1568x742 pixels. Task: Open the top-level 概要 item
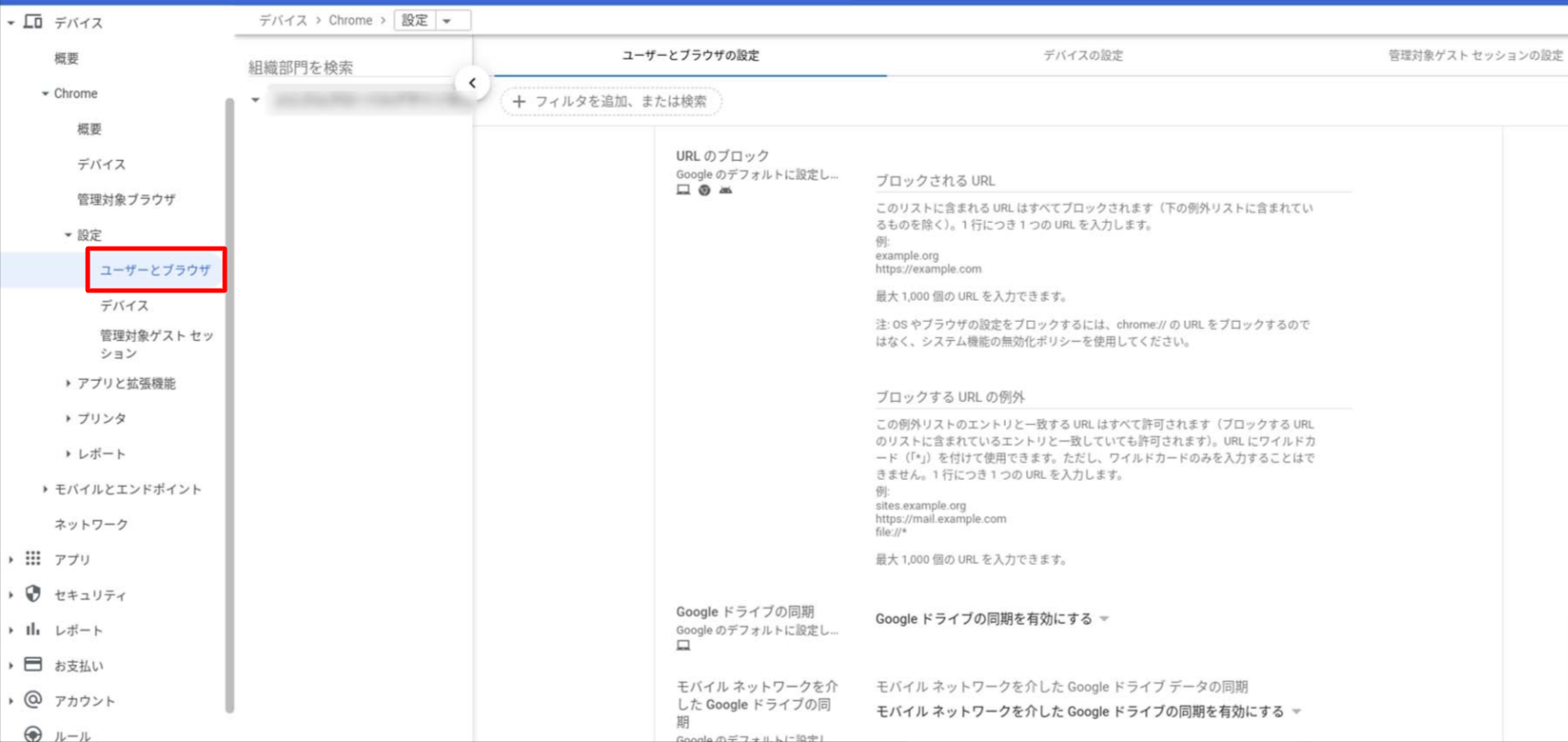point(67,58)
